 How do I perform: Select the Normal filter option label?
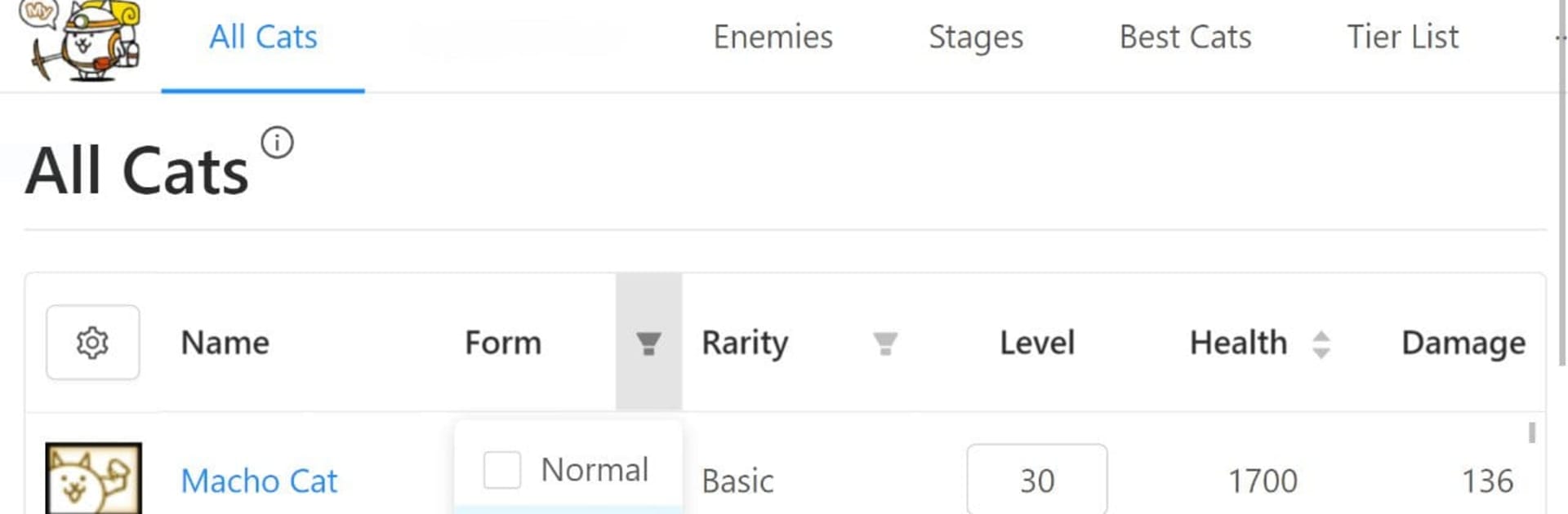click(x=595, y=470)
